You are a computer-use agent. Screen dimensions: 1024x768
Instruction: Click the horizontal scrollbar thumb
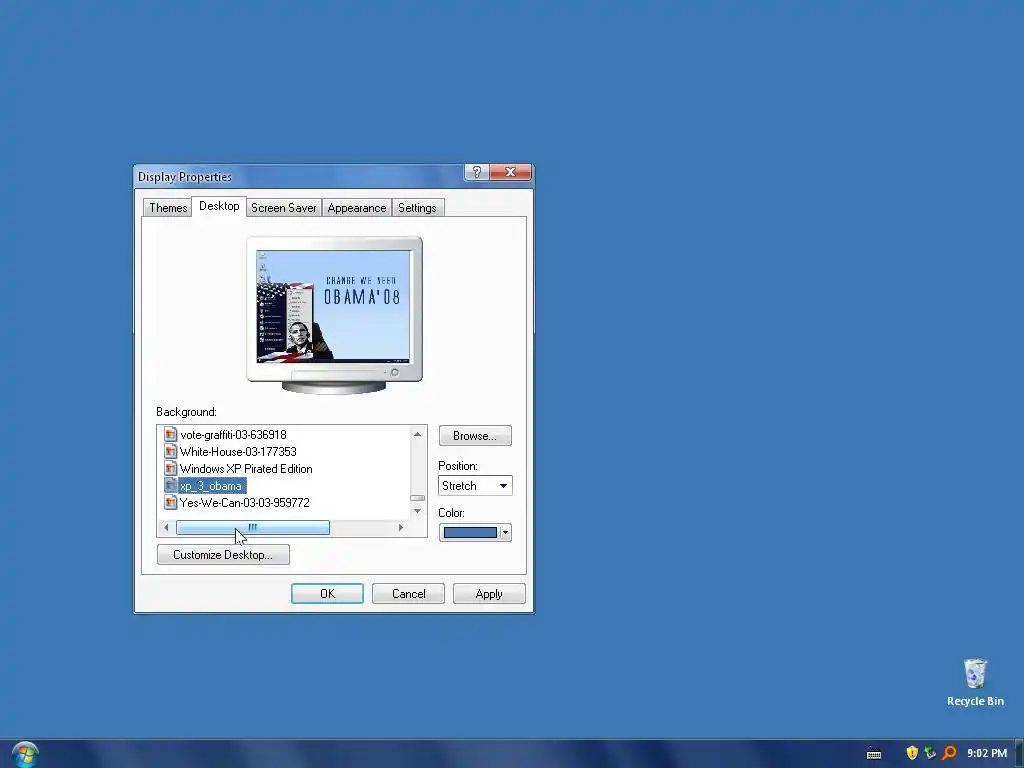(x=253, y=527)
